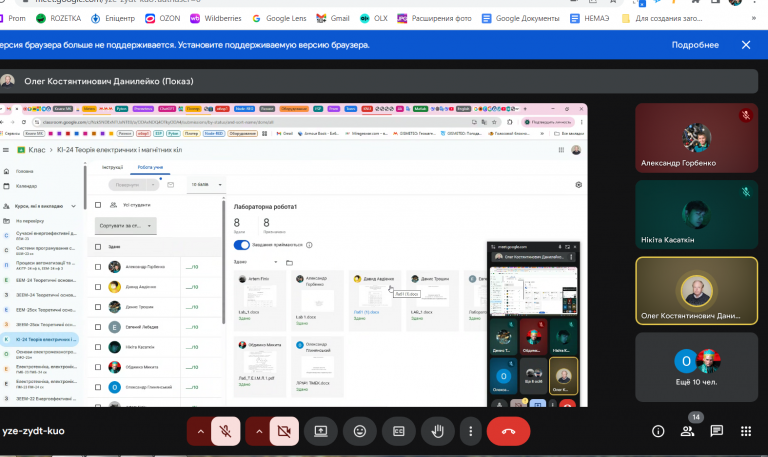The height and width of the screenshot is (457, 768).
Task: Open the Prom bookmark
Action: coord(13,19)
